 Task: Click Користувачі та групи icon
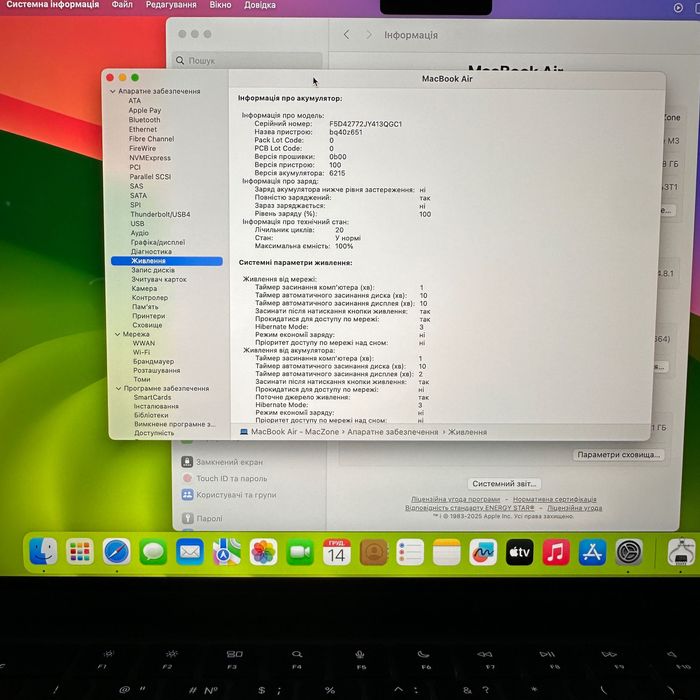(187, 495)
